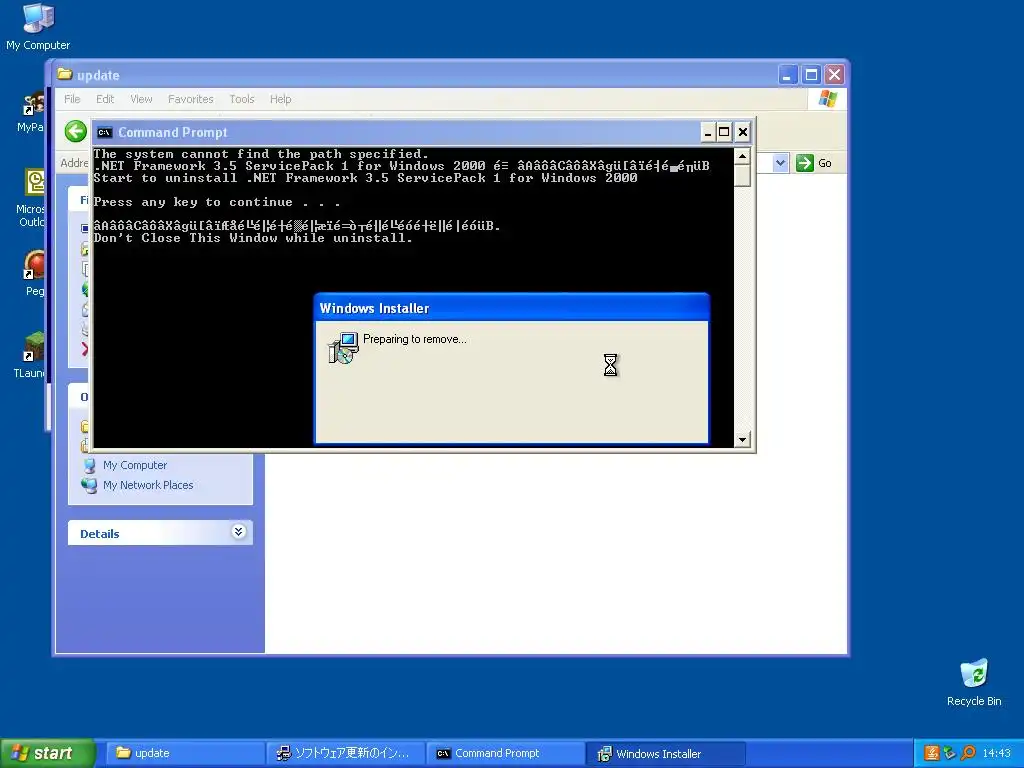
Task: Expand the Details panel chevron
Action: pos(238,532)
